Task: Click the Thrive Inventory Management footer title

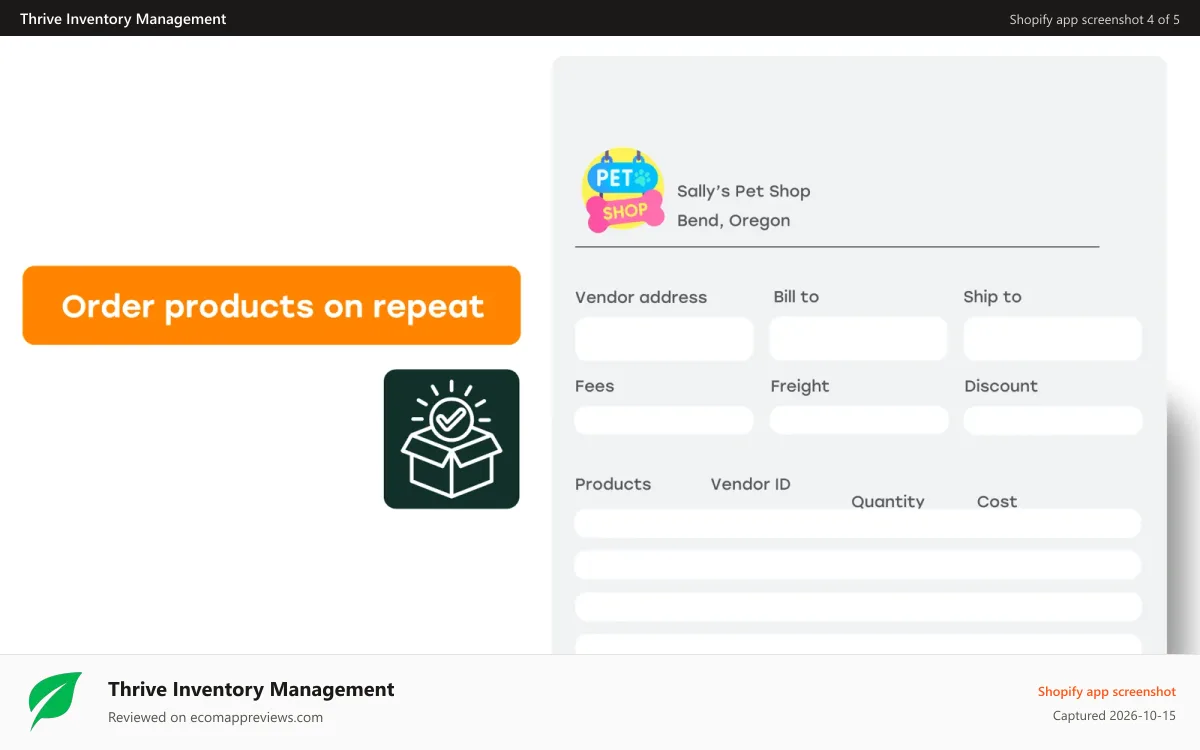Action: tap(251, 689)
